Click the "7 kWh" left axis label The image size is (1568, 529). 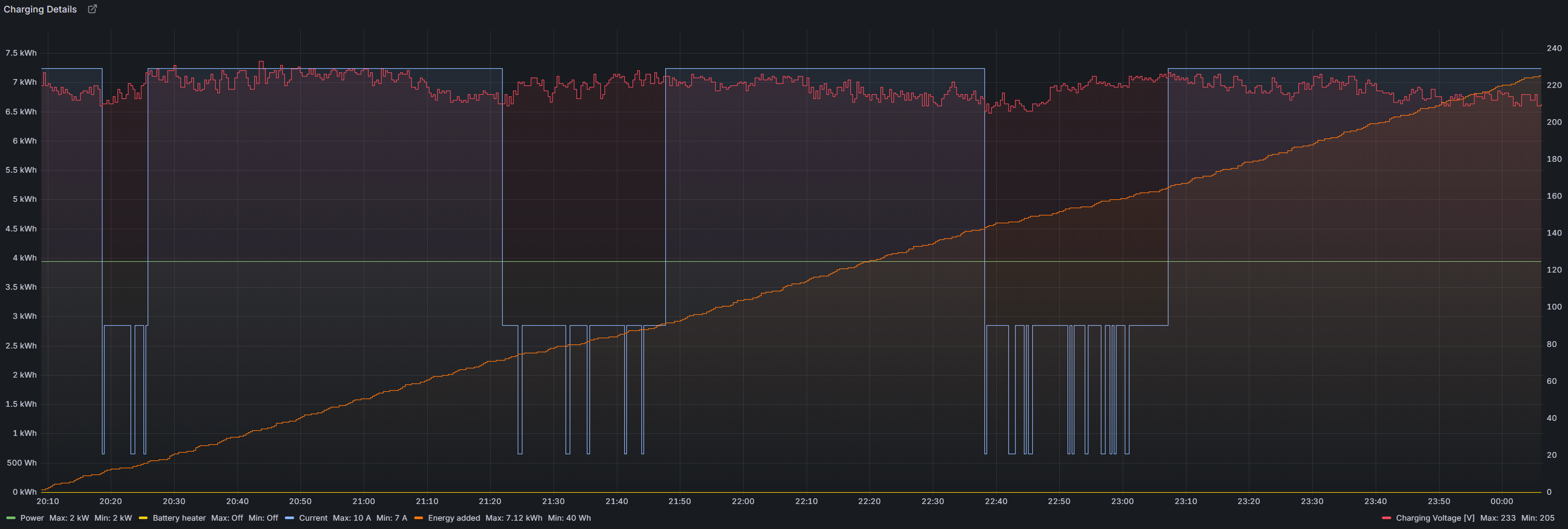24,82
